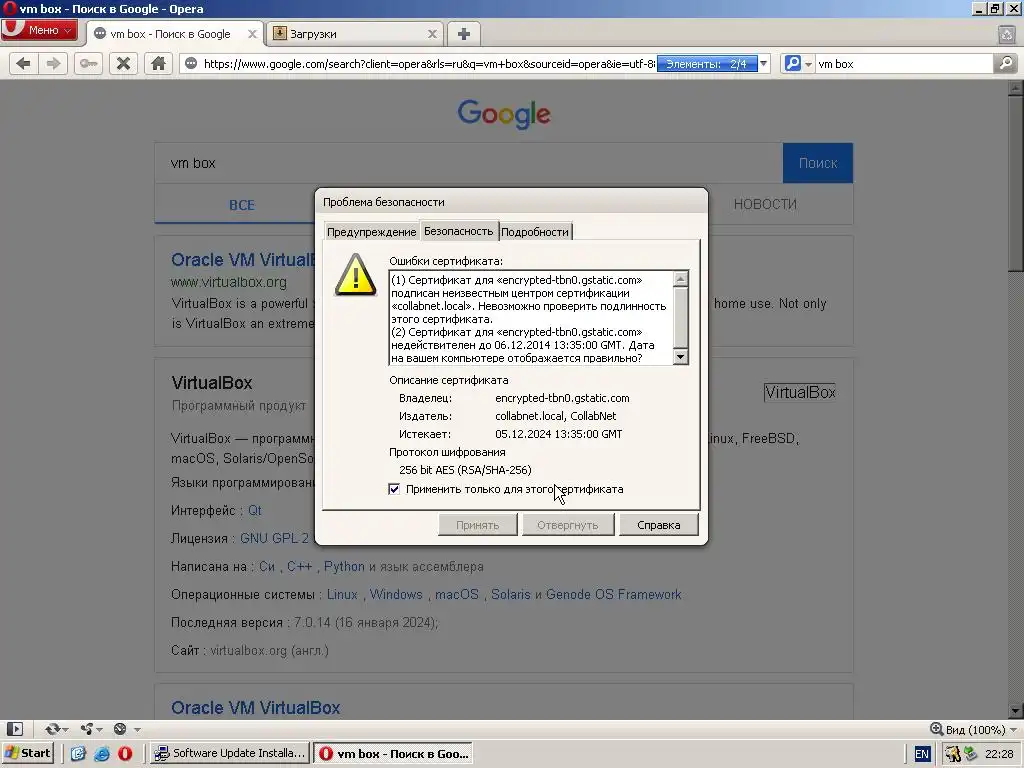
Task: Click the Opera Link sync icon
Action: (x=52, y=729)
